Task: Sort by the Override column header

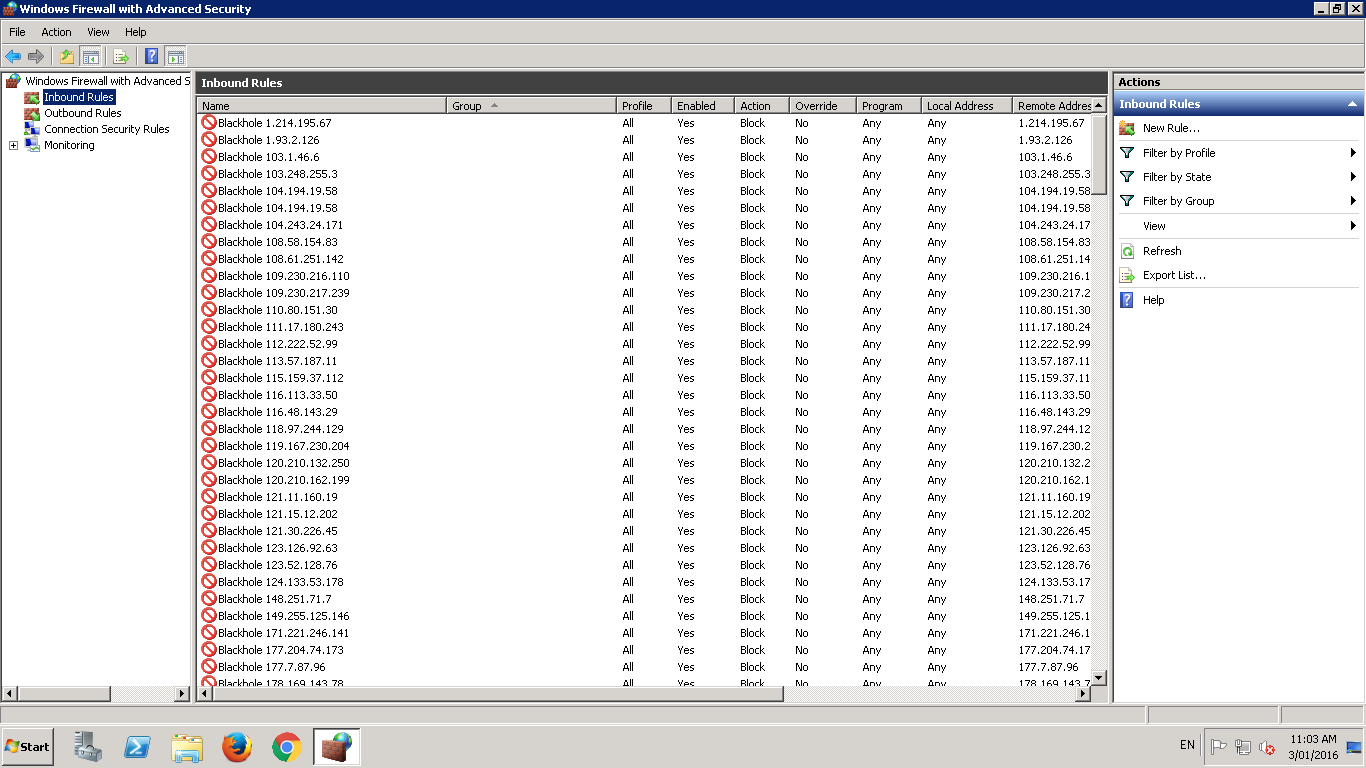Action: 822,105
